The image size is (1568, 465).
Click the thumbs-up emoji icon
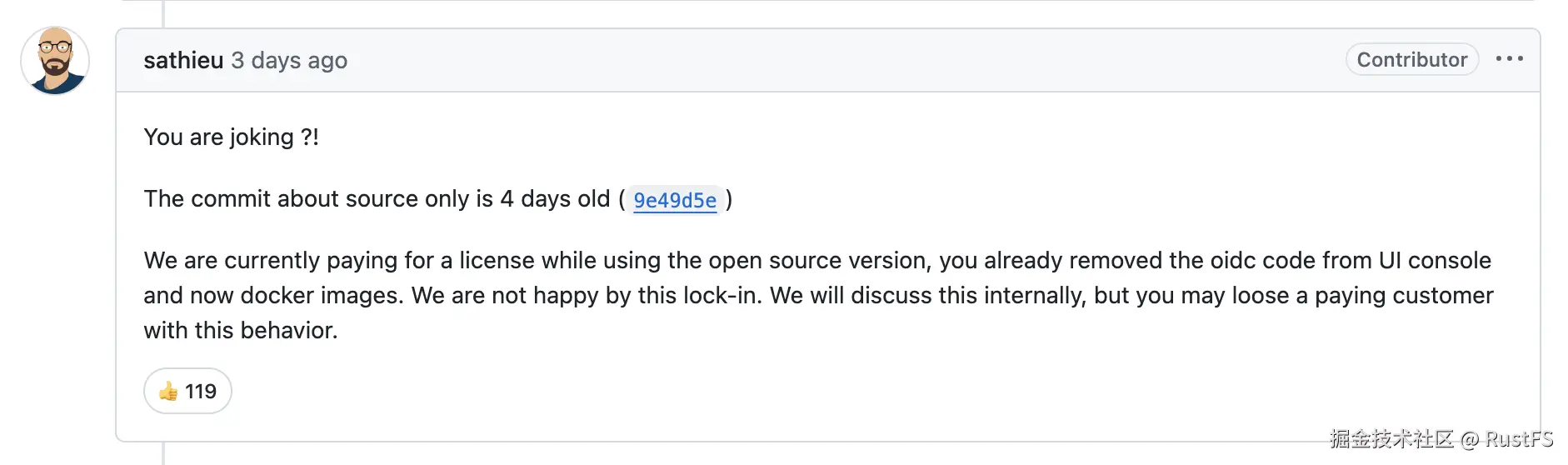(168, 391)
